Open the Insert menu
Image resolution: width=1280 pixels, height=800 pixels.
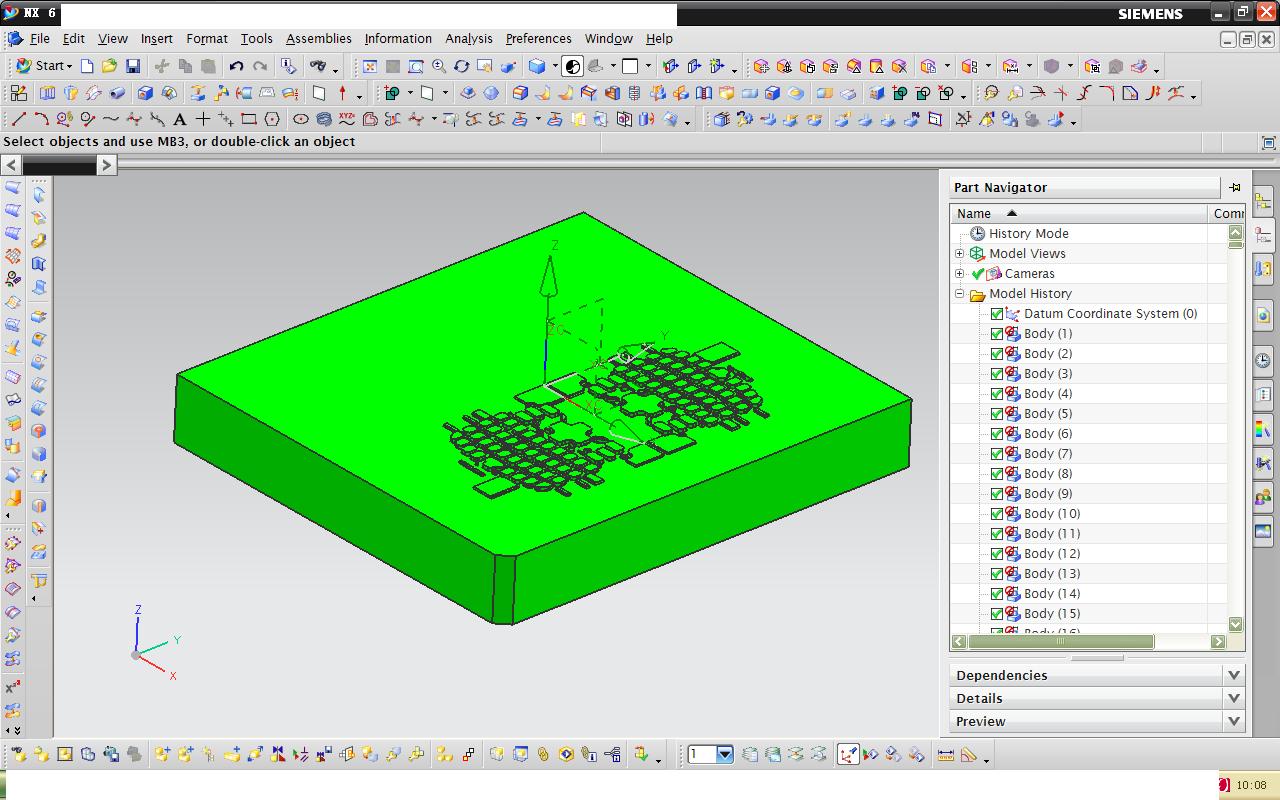(x=156, y=38)
